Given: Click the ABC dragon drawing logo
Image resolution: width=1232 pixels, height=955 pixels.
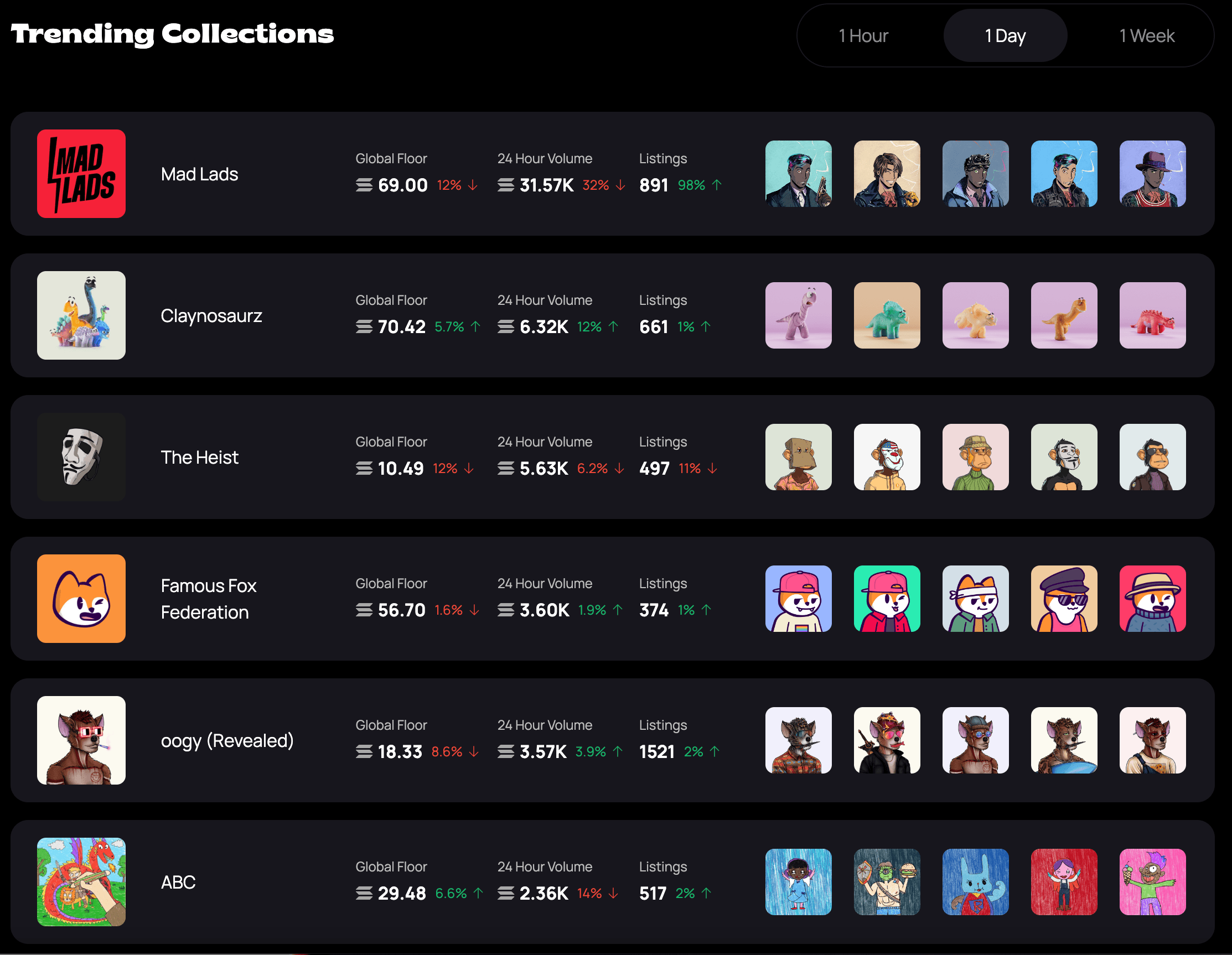Looking at the screenshot, I should 81,881.
